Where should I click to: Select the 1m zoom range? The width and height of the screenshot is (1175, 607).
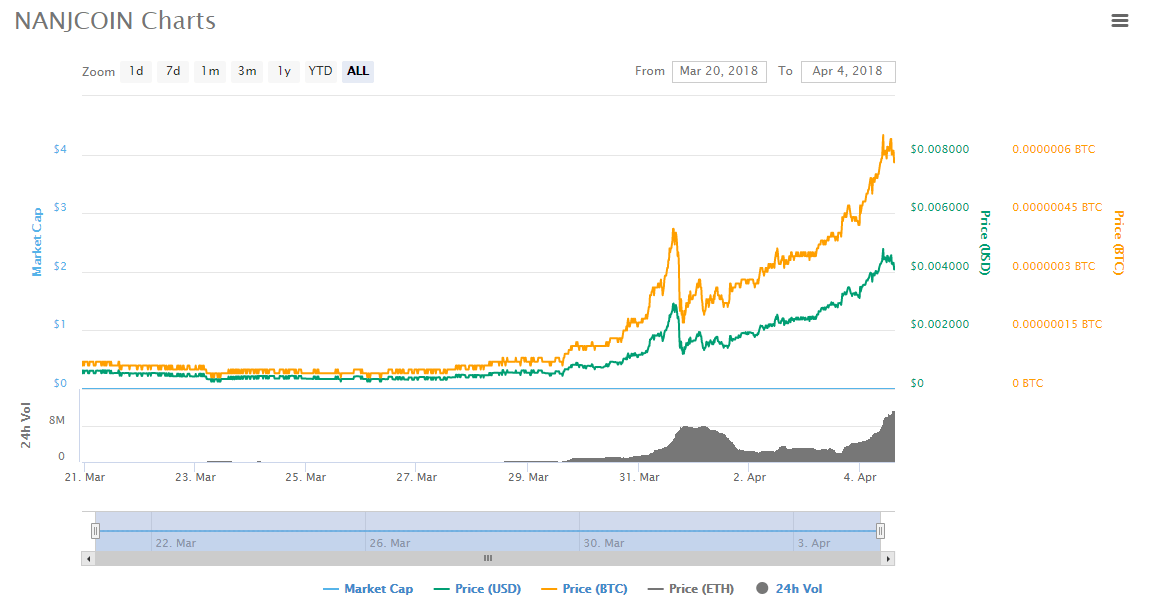210,71
